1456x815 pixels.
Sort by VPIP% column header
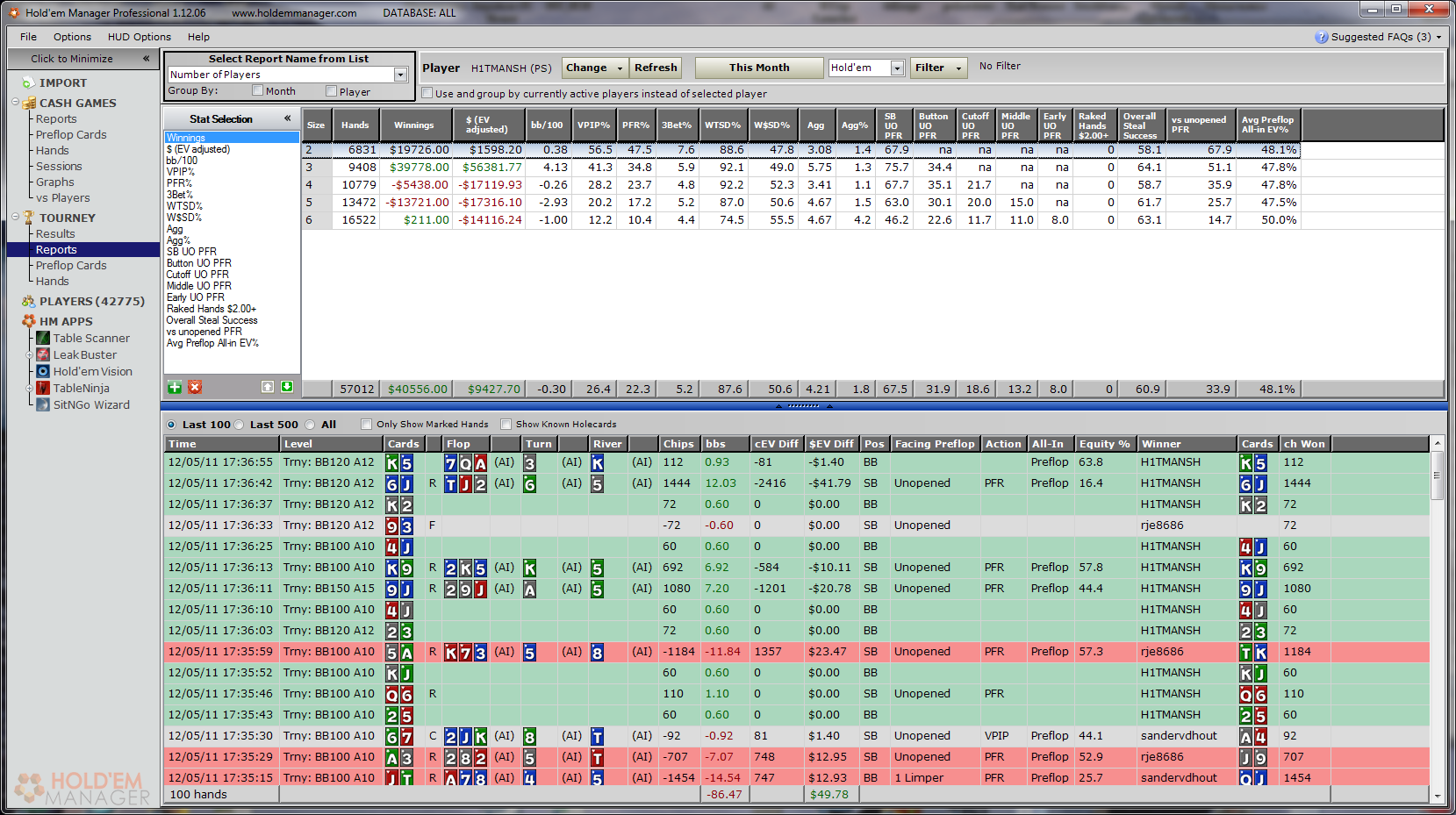[593, 125]
